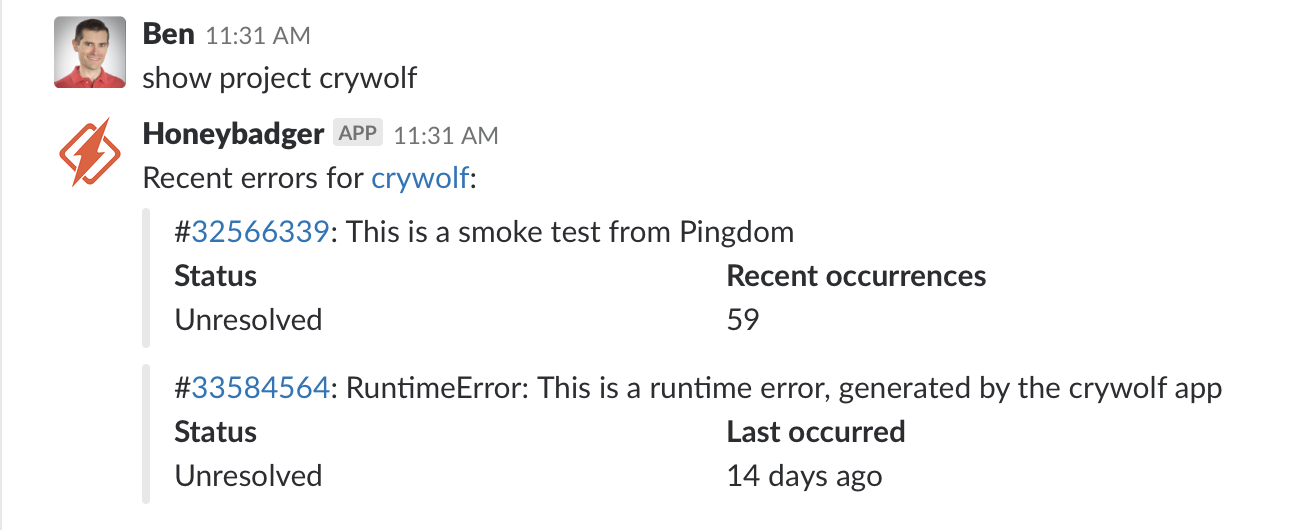This screenshot has width=1292, height=530.
Task: Click Unresolved status under the RuntimeError
Action: (x=248, y=476)
